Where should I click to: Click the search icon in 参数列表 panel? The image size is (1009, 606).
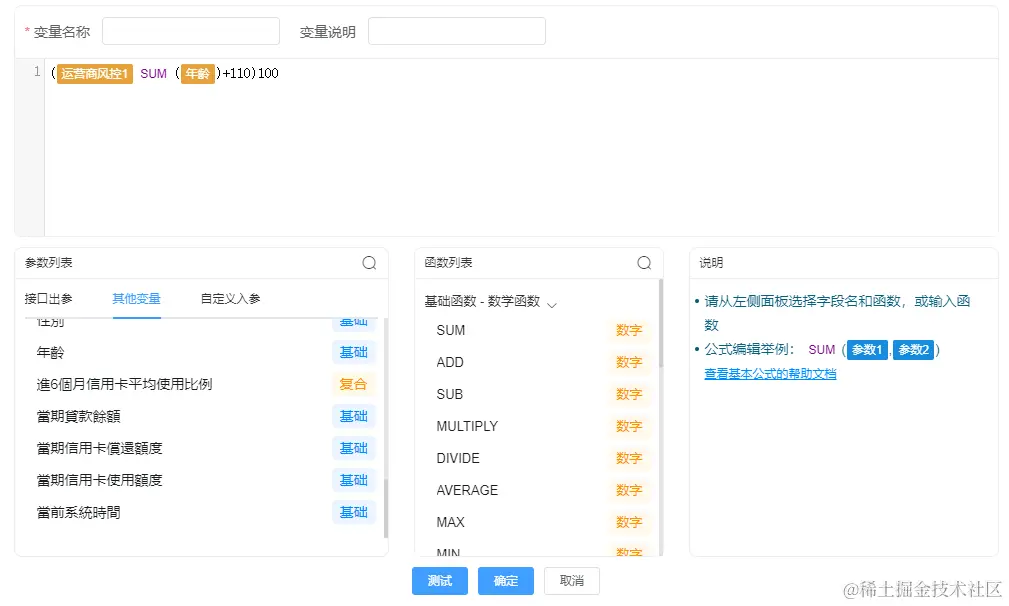(369, 263)
